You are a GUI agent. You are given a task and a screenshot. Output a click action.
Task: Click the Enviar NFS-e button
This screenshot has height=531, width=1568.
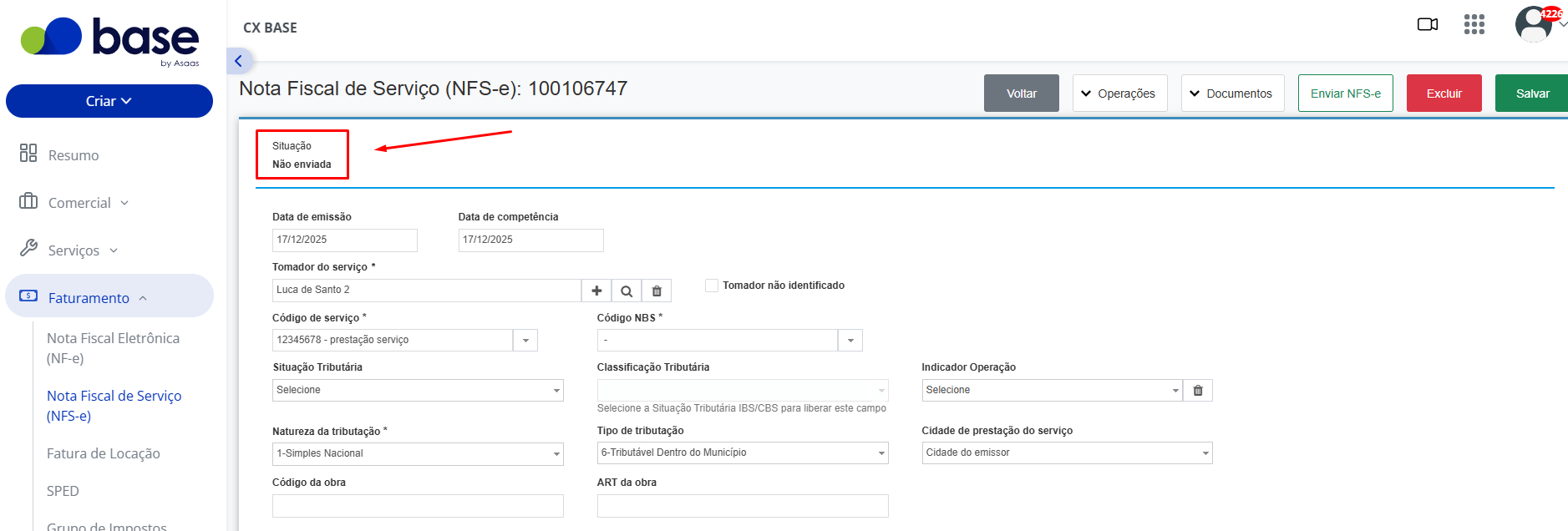click(1346, 94)
